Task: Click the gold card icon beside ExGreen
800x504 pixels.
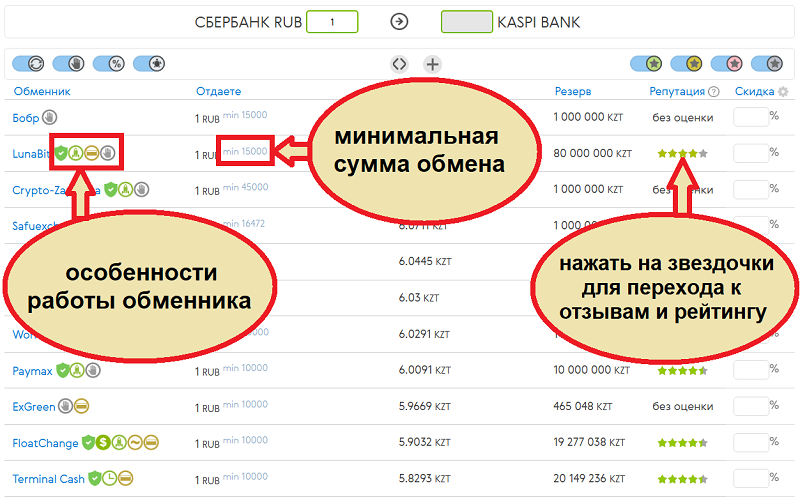Action: pyautogui.click(x=82, y=406)
